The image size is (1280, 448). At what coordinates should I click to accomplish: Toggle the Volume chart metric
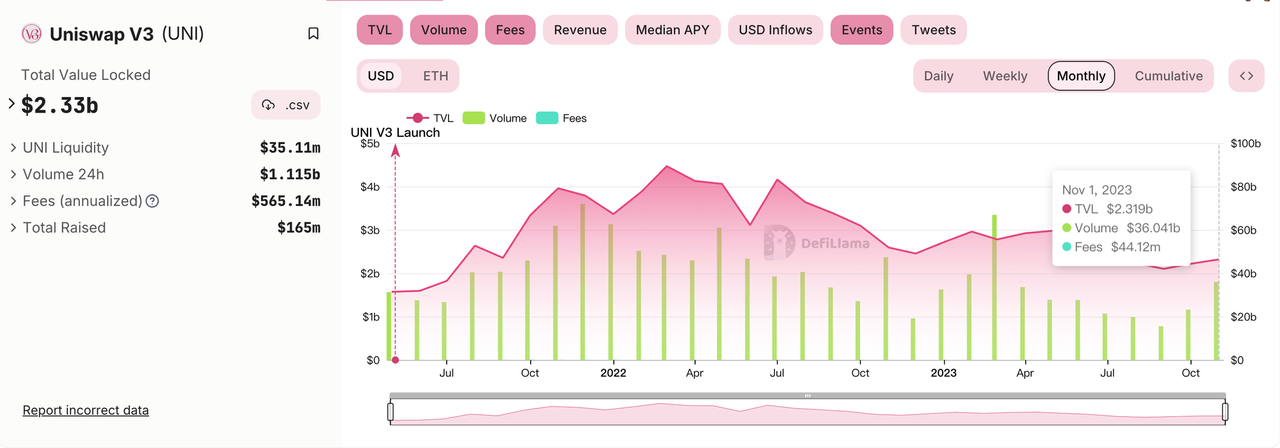pos(443,30)
